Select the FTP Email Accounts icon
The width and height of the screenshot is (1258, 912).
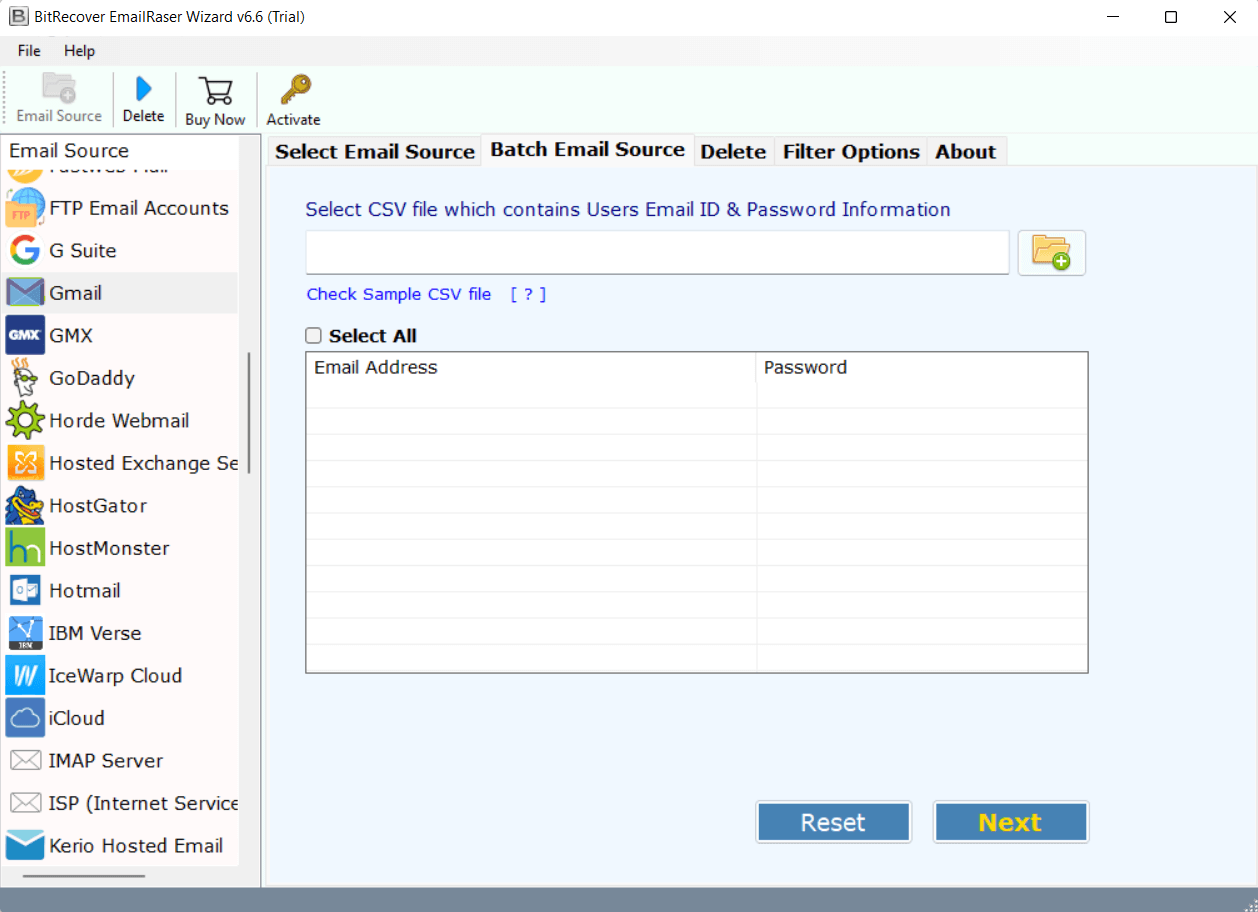pyautogui.click(x=25, y=208)
